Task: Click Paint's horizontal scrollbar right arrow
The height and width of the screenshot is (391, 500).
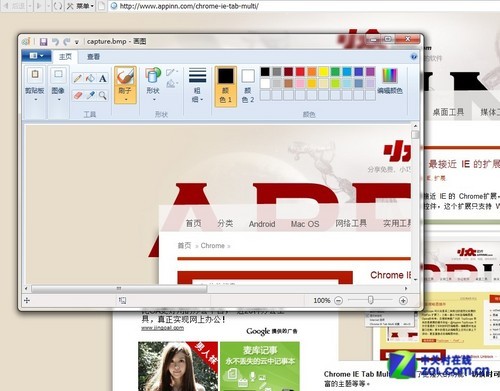Action: pos(406,289)
